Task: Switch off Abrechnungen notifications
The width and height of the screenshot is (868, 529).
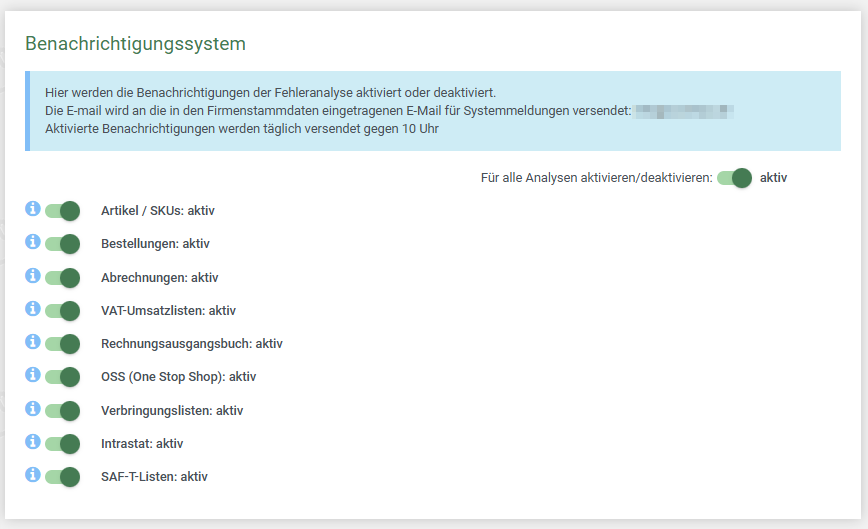Action: (62, 277)
